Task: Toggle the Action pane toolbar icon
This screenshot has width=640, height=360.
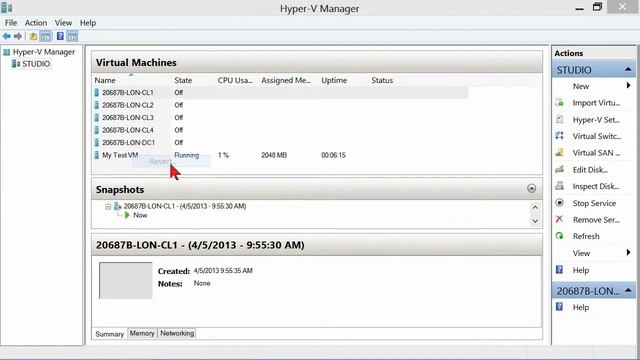Action: click(72, 36)
